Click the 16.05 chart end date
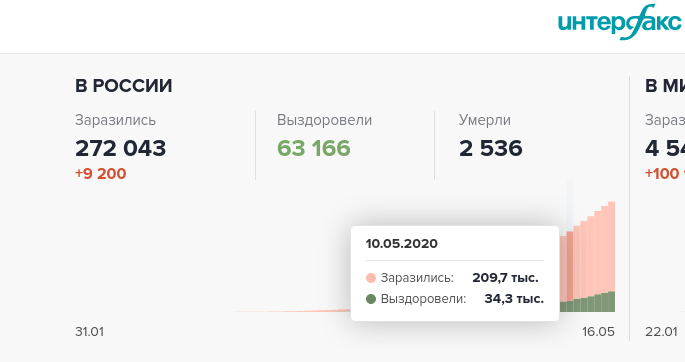 (598, 332)
